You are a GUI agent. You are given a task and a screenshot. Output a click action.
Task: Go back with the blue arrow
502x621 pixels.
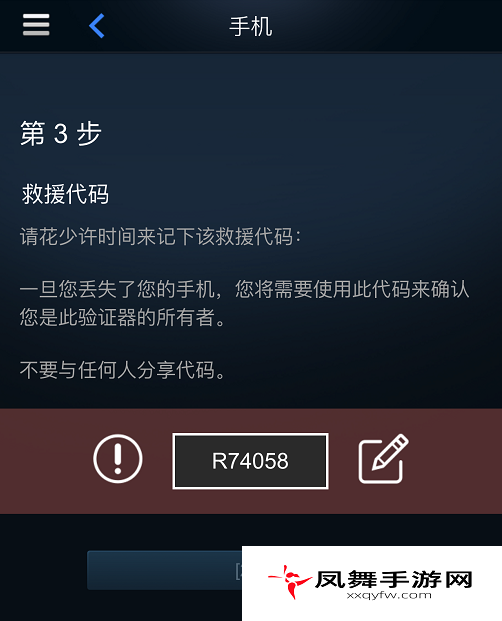pyautogui.click(x=97, y=26)
